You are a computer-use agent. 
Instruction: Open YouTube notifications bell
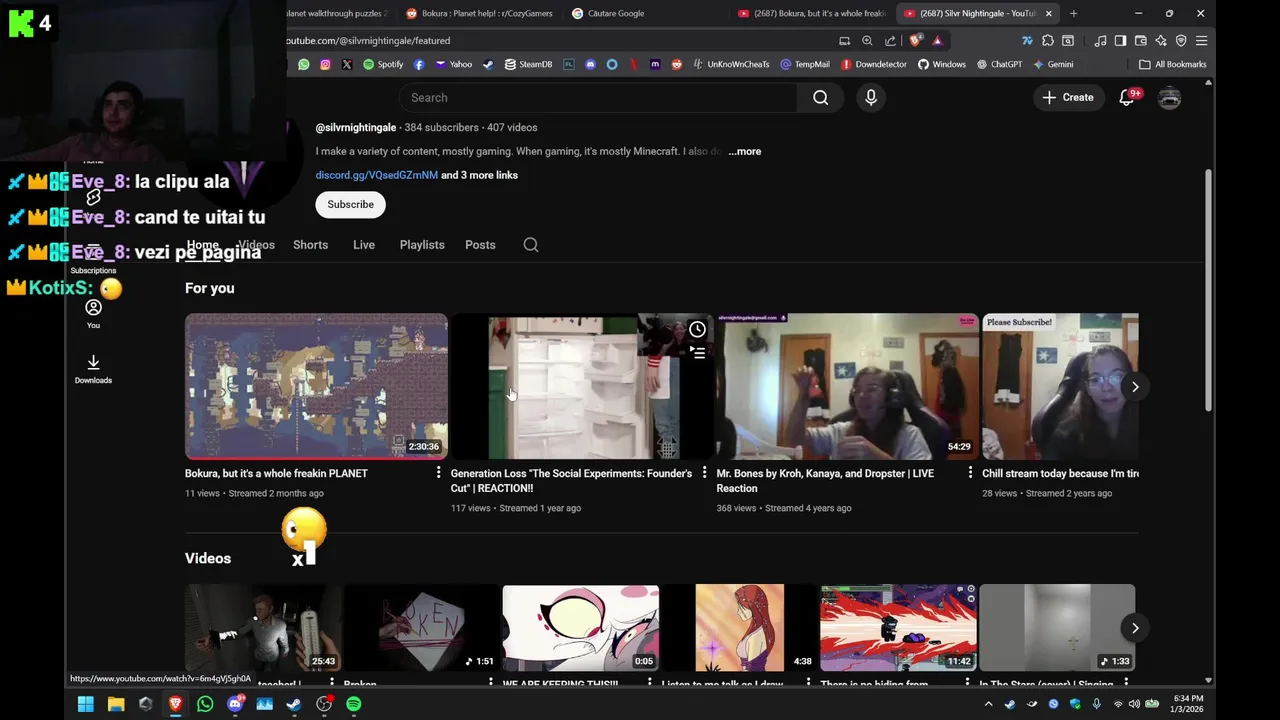1127,97
